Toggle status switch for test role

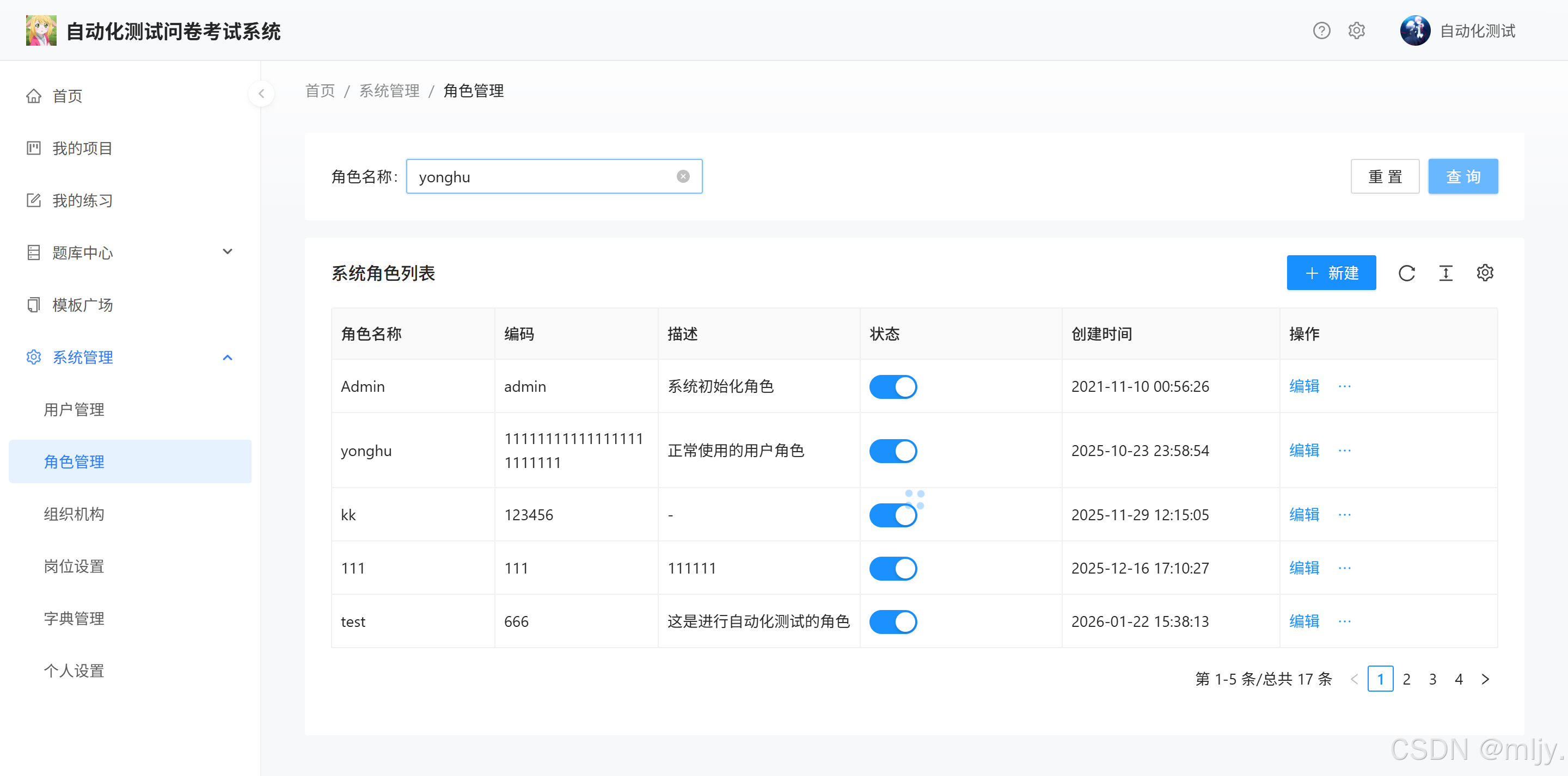pyautogui.click(x=892, y=622)
